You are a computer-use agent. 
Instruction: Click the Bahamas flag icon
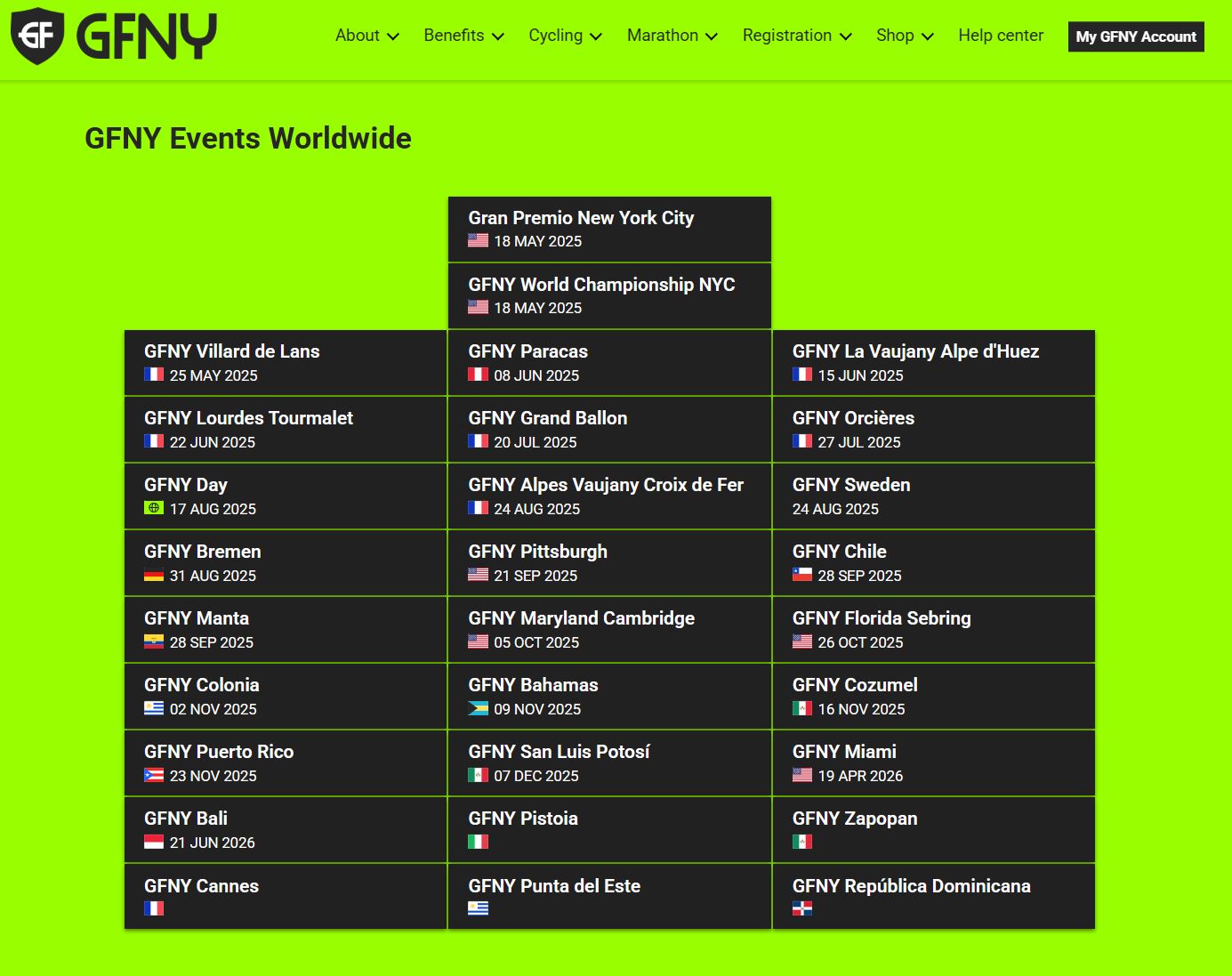pos(478,708)
